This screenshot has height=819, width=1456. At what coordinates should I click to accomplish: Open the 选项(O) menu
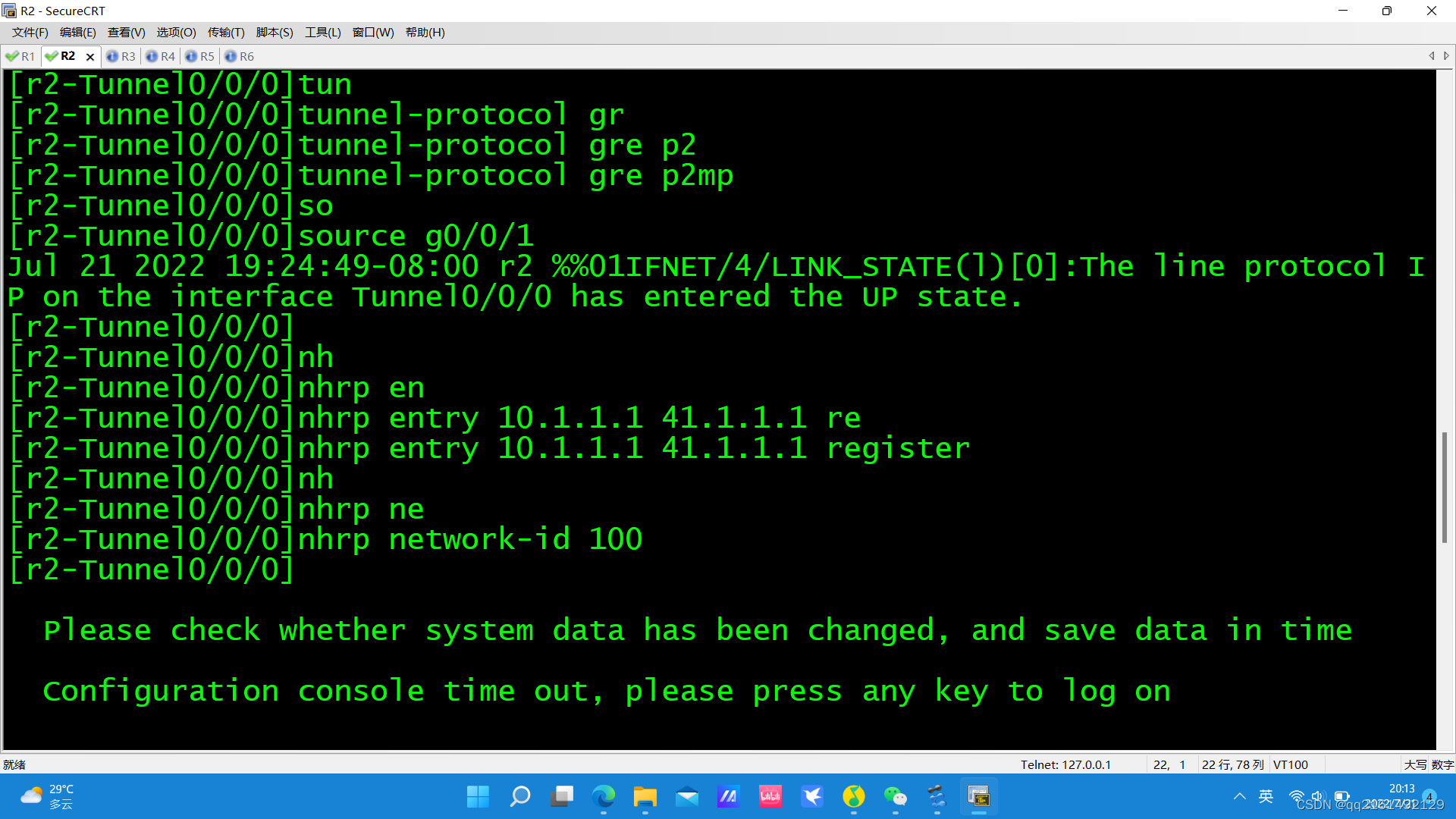click(176, 32)
